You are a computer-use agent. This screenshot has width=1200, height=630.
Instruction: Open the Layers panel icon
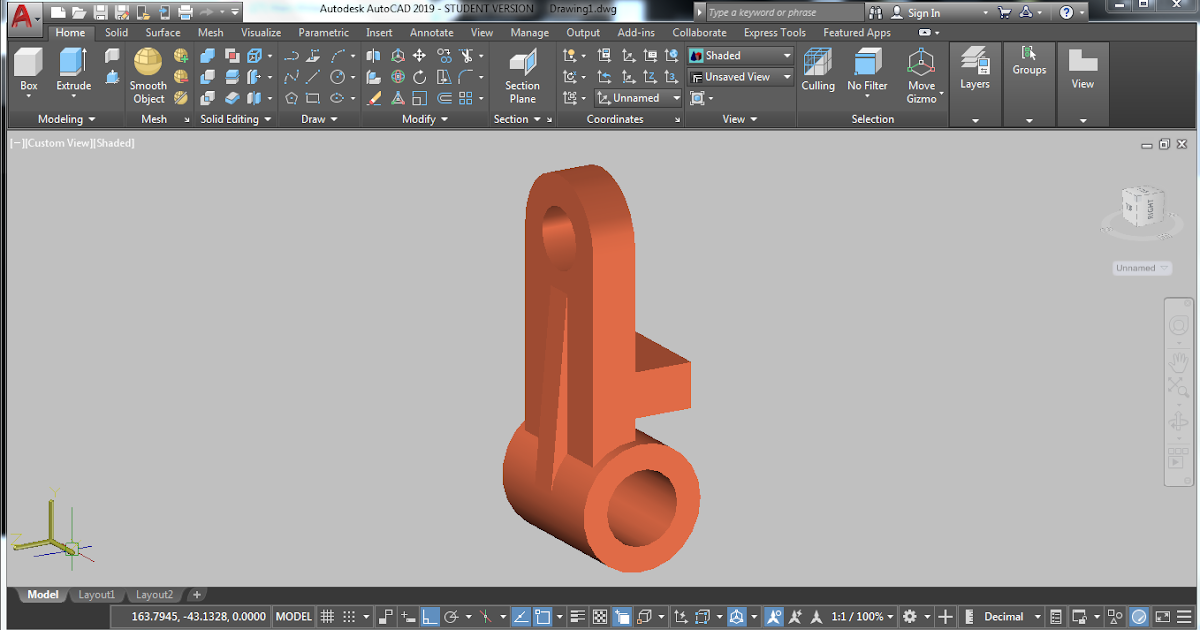[975, 65]
